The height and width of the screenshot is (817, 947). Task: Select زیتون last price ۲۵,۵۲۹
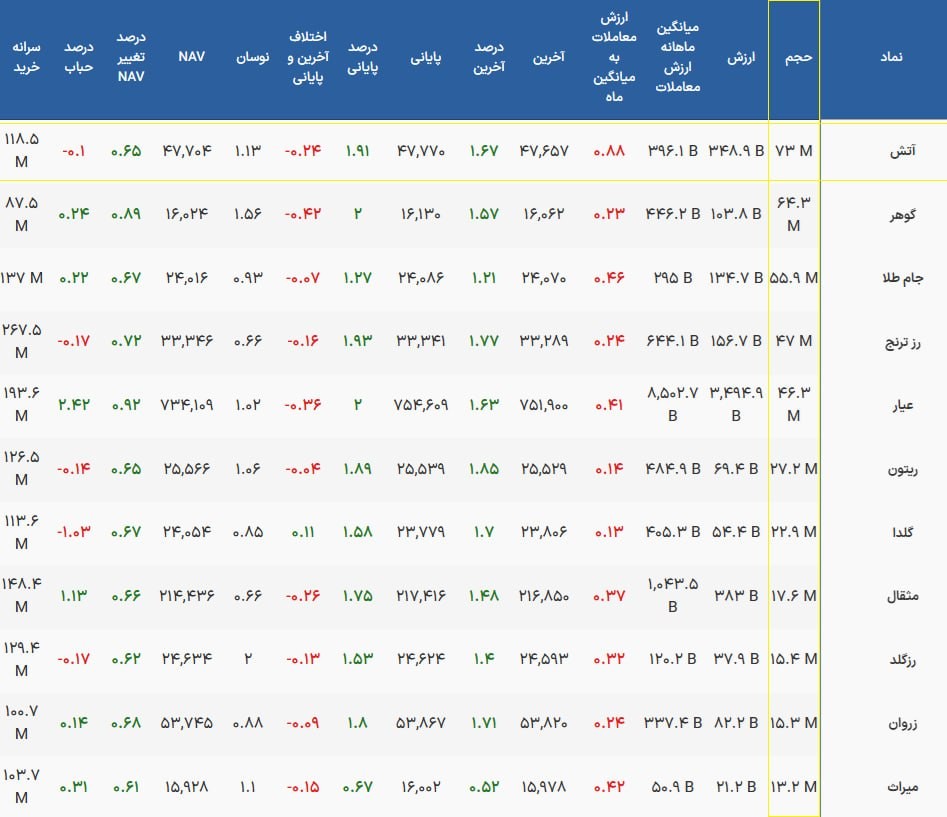click(544, 469)
